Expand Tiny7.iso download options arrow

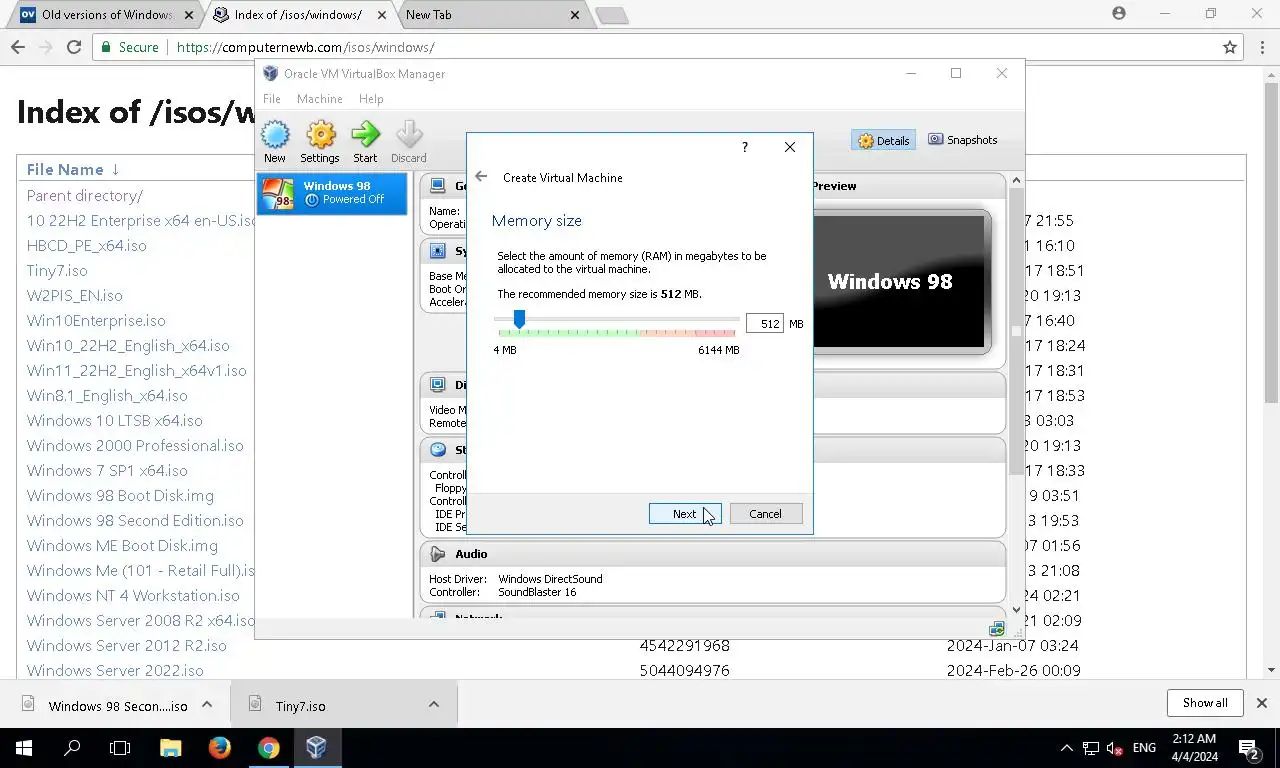tap(434, 705)
